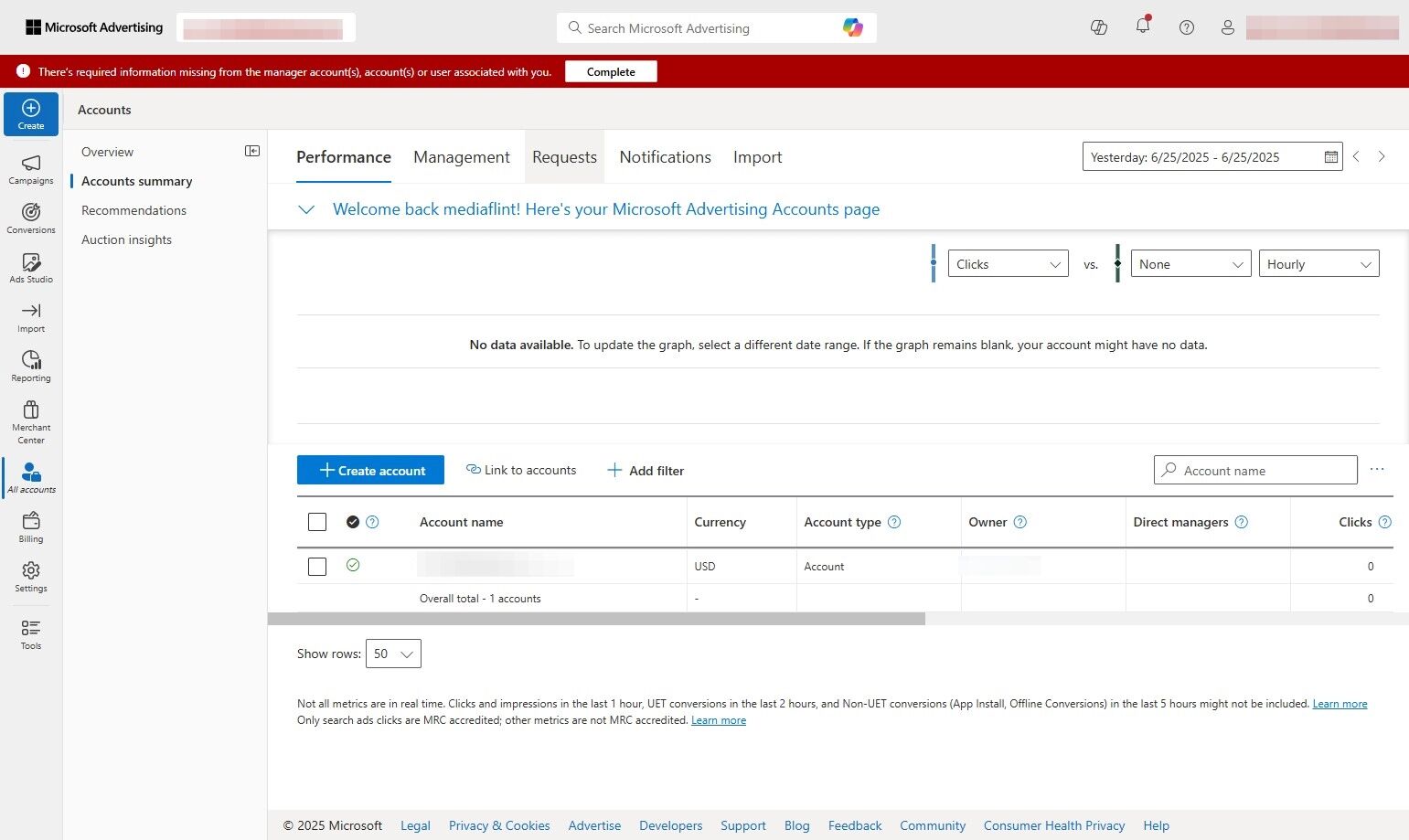Image resolution: width=1409 pixels, height=840 pixels.
Task: Open the Requests tab
Action: point(564,156)
